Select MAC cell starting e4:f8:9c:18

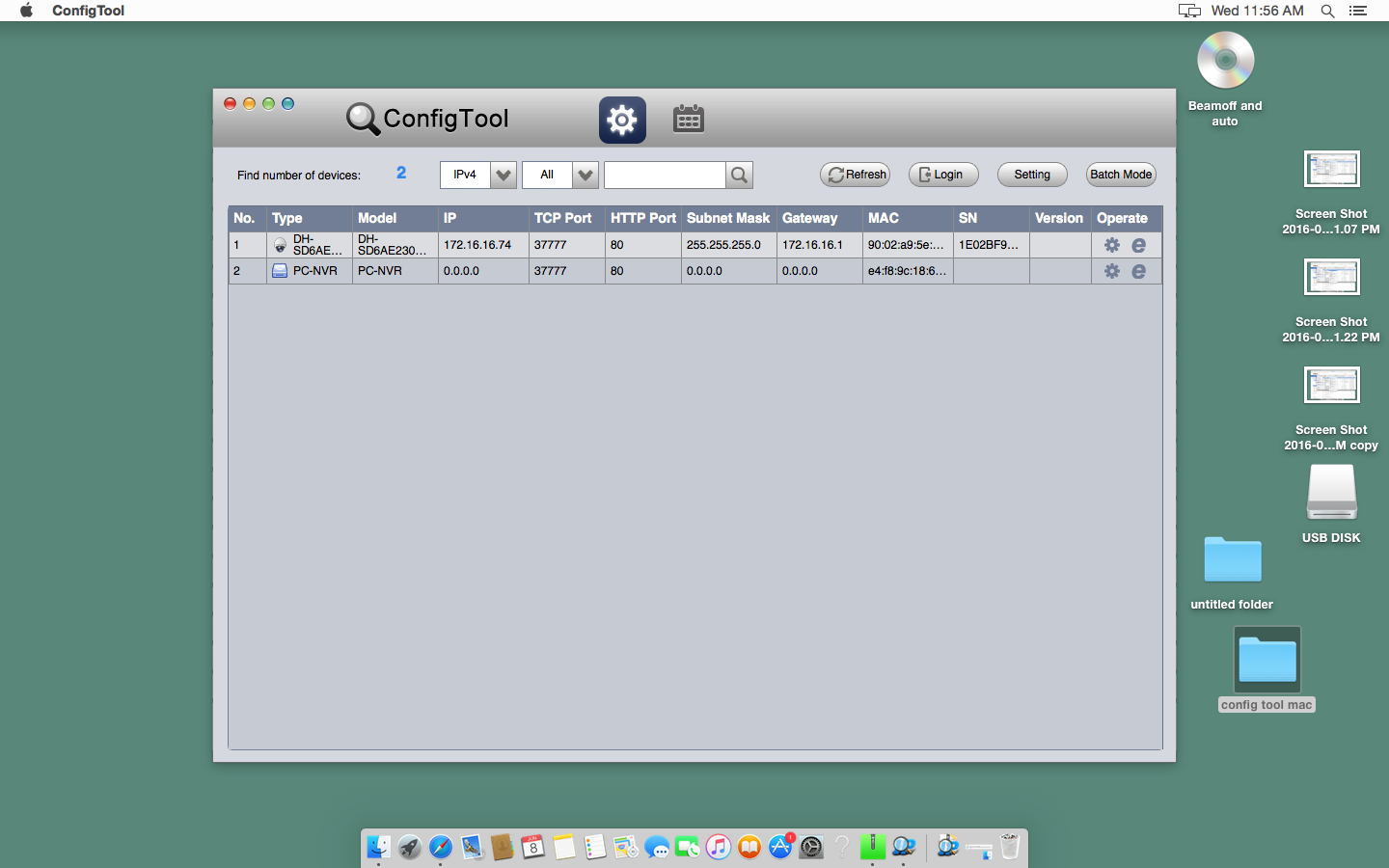pos(908,271)
